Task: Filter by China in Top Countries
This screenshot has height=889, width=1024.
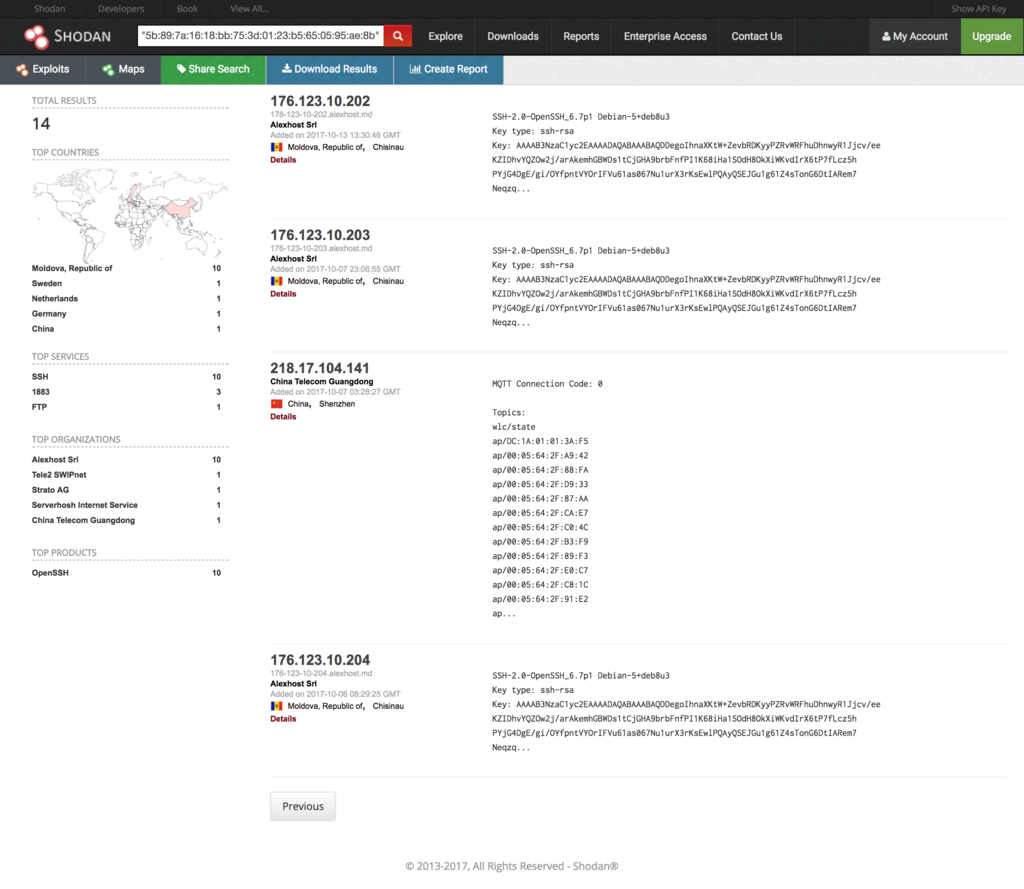Action: click(x=43, y=329)
